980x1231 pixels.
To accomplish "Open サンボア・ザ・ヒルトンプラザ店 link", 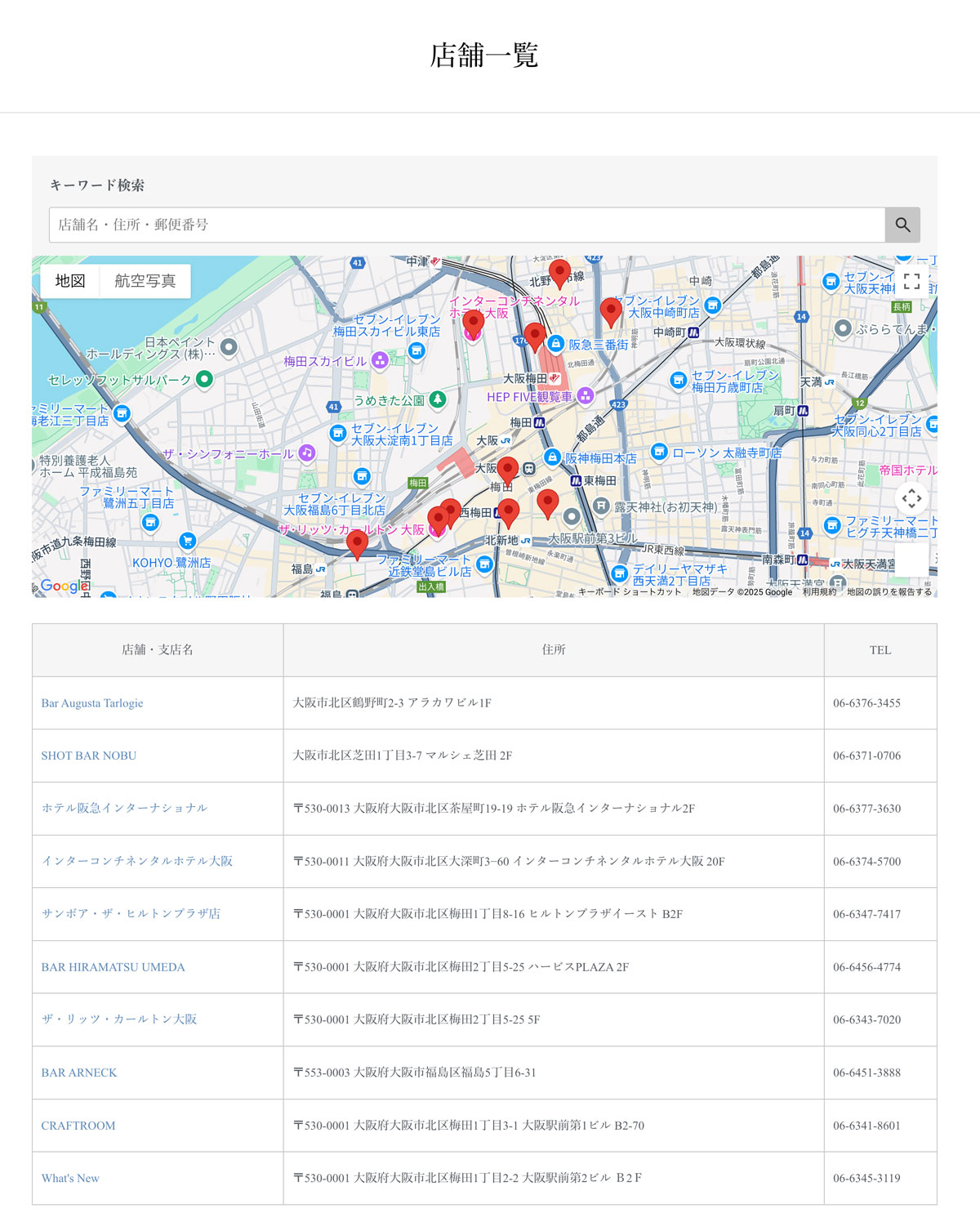I will click(131, 913).
